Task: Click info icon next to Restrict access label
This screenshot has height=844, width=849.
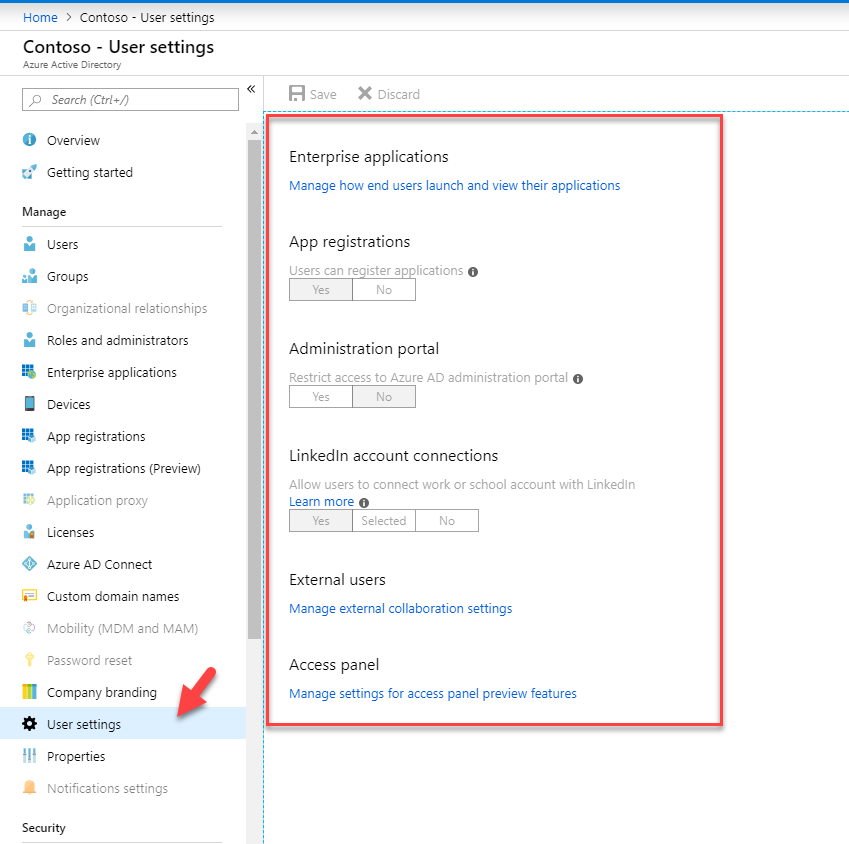Action: [578, 379]
